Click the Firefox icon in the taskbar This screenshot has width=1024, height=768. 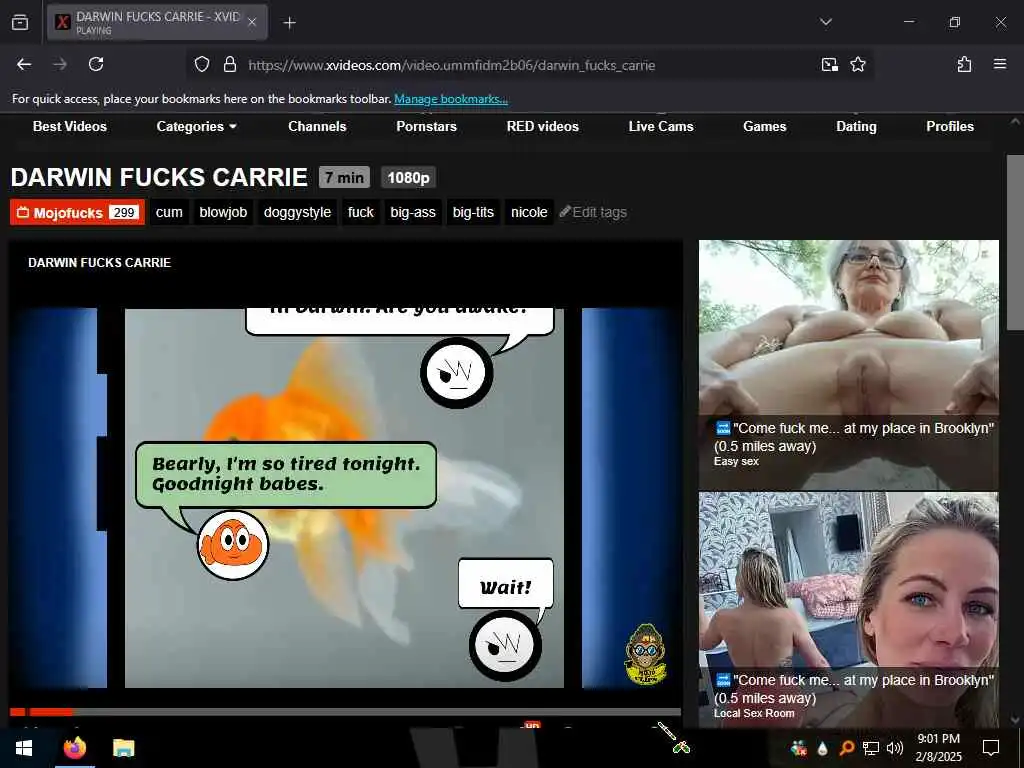[x=74, y=748]
